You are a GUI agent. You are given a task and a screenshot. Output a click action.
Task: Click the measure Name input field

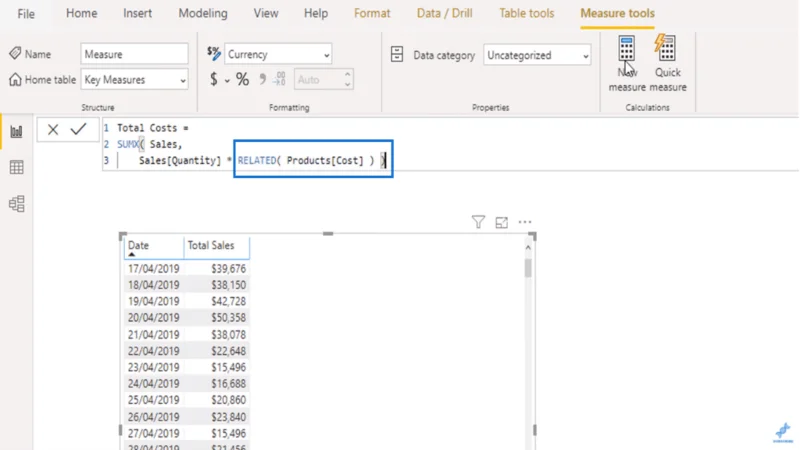tap(134, 54)
